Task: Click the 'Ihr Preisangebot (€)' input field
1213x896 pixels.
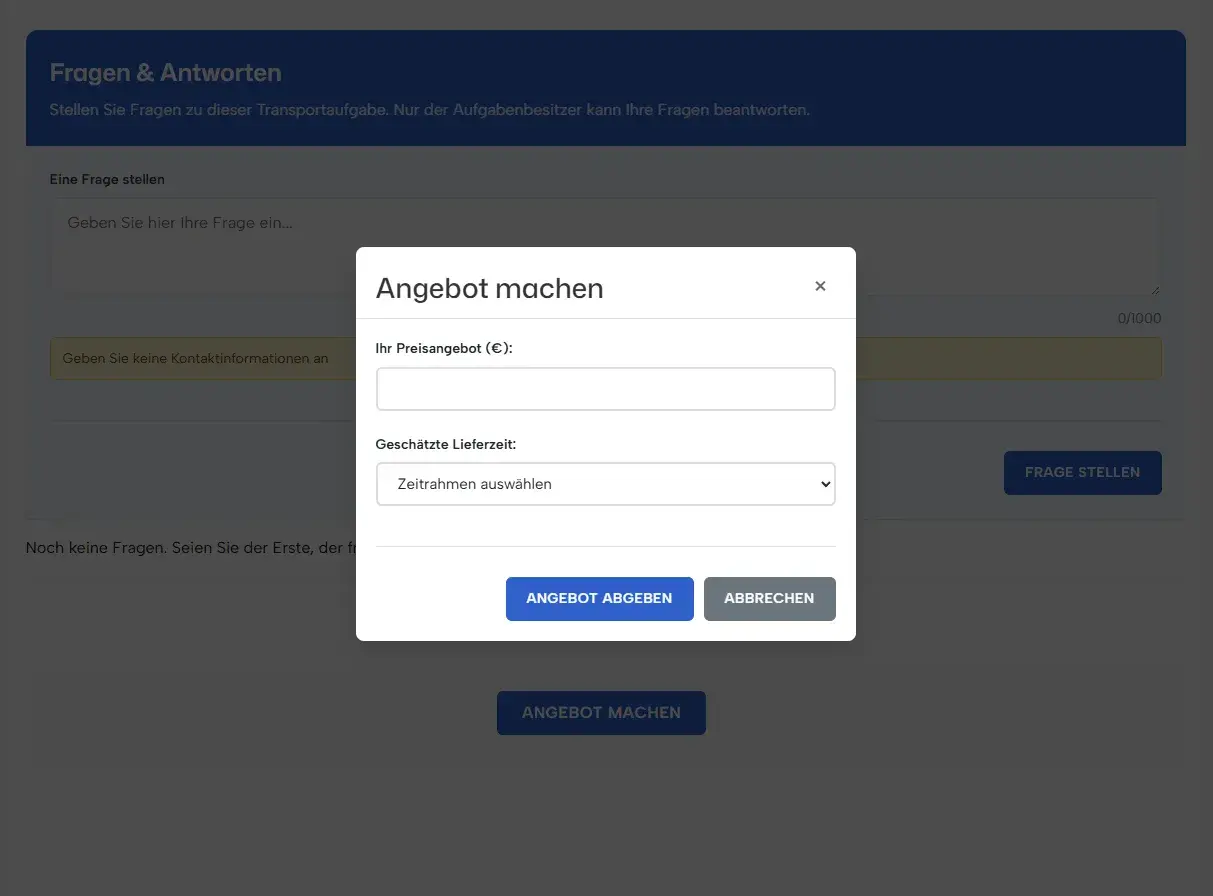Action: [605, 389]
